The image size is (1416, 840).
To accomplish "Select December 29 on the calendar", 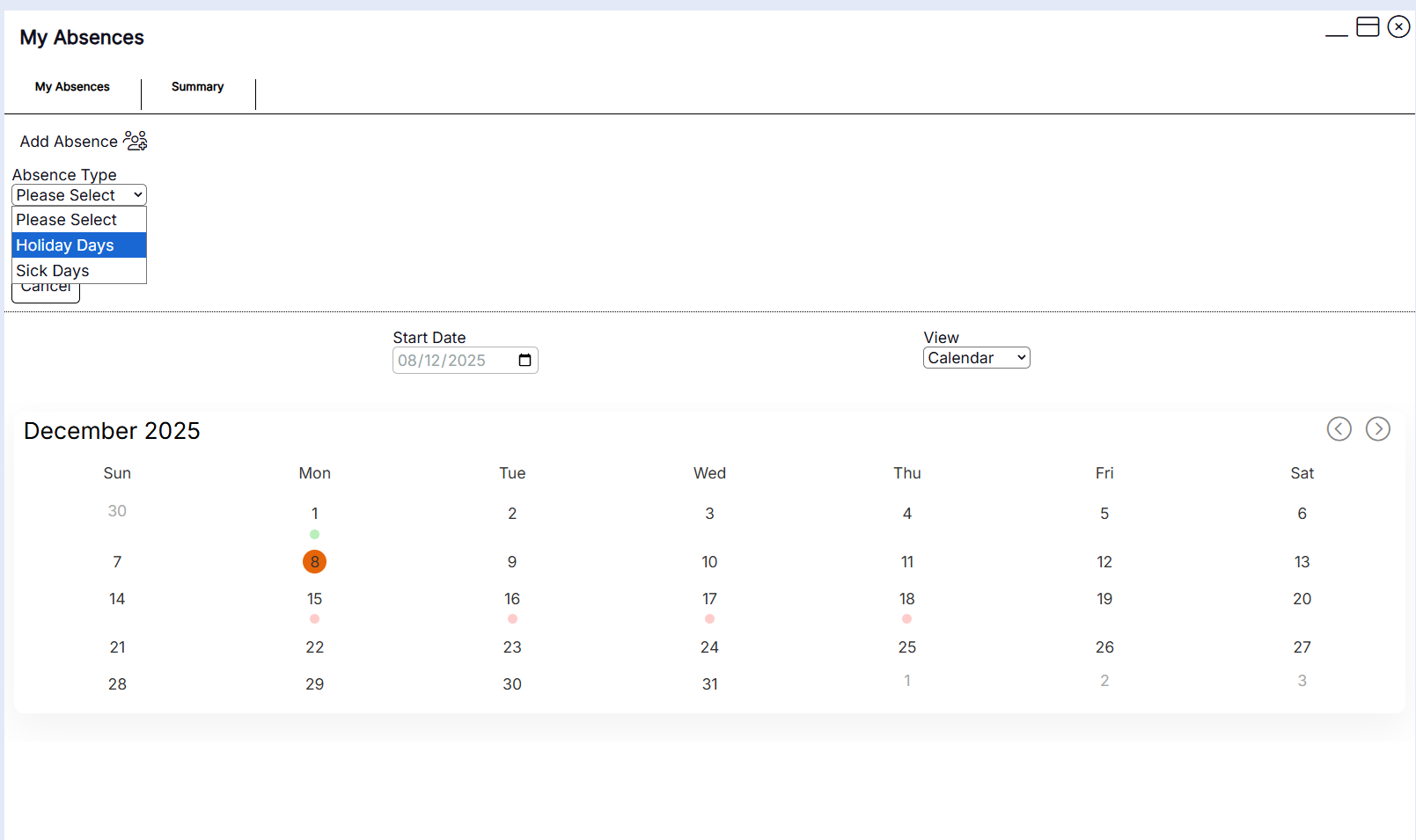I will coord(314,684).
